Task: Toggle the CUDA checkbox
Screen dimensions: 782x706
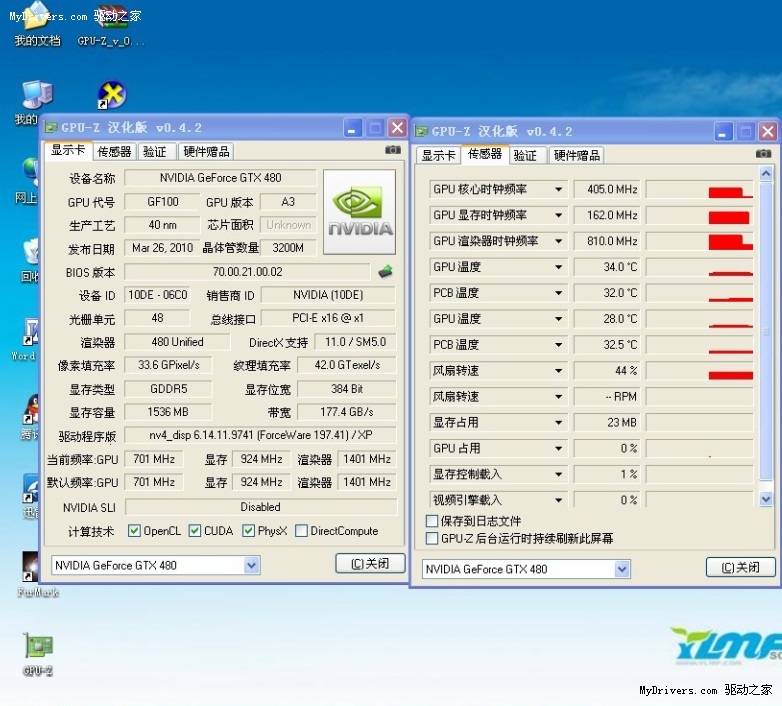Action: click(195, 531)
